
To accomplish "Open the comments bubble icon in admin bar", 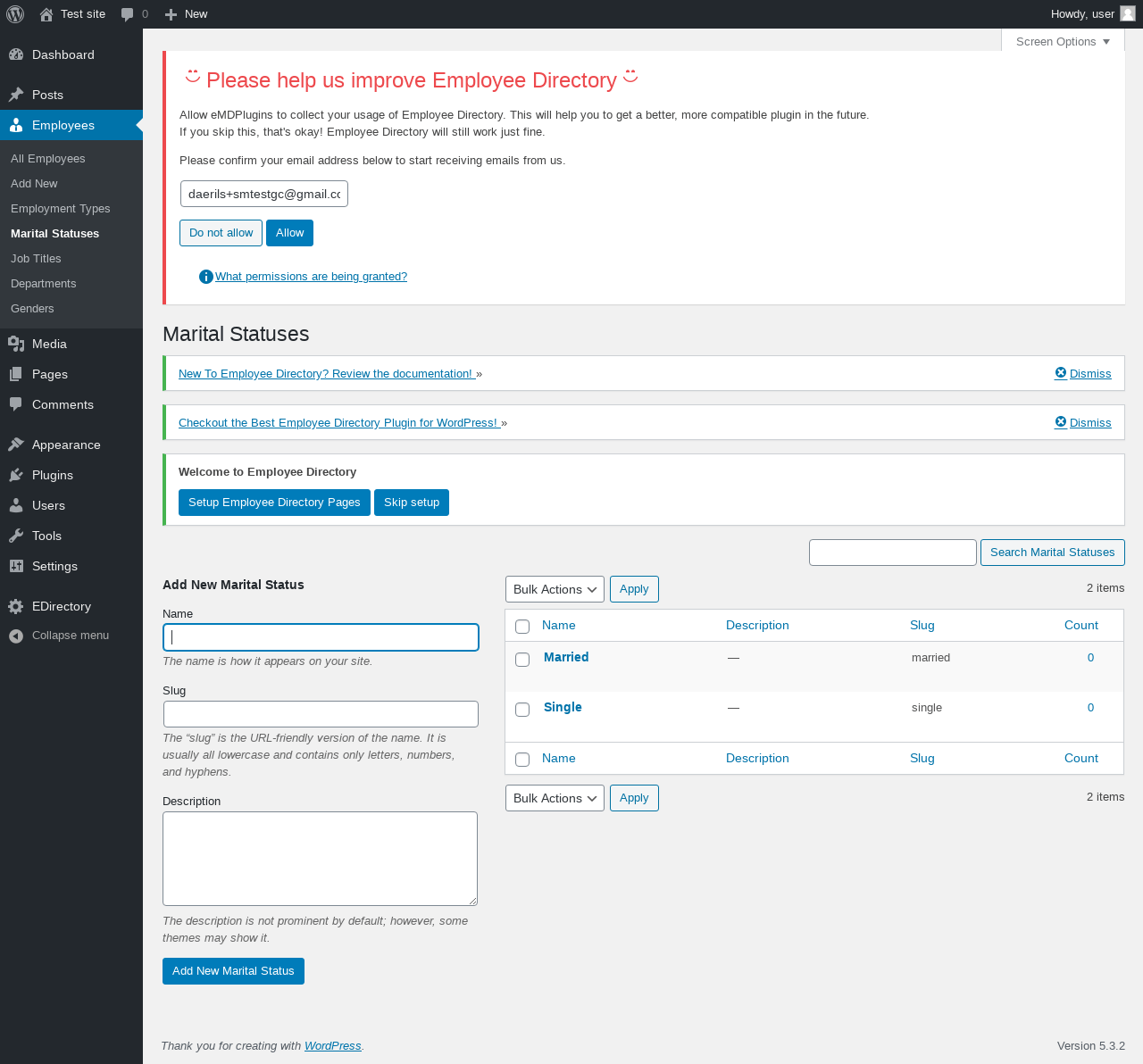I will (128, 14).
